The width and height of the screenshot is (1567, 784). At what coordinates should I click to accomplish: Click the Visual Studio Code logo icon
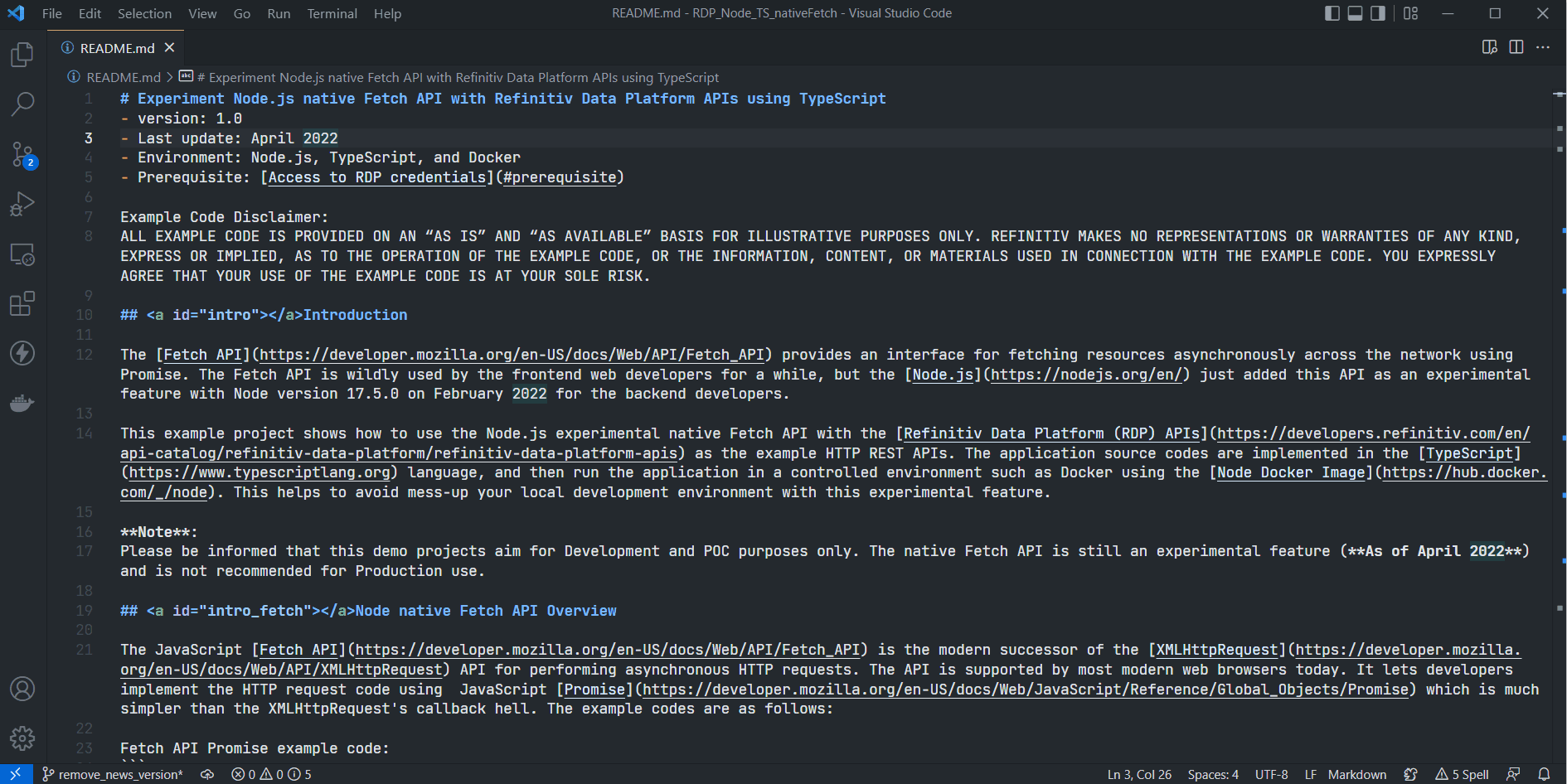click(16, 13)
